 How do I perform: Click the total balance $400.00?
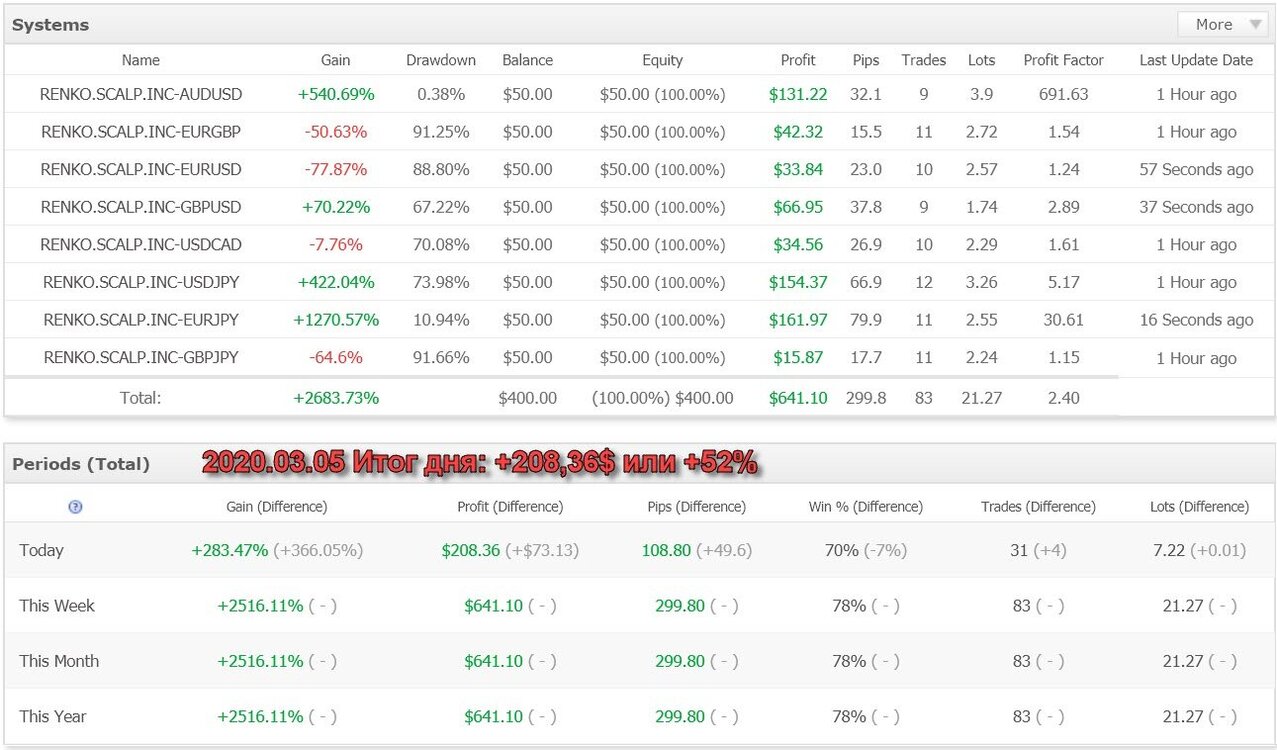pos(528,398)
